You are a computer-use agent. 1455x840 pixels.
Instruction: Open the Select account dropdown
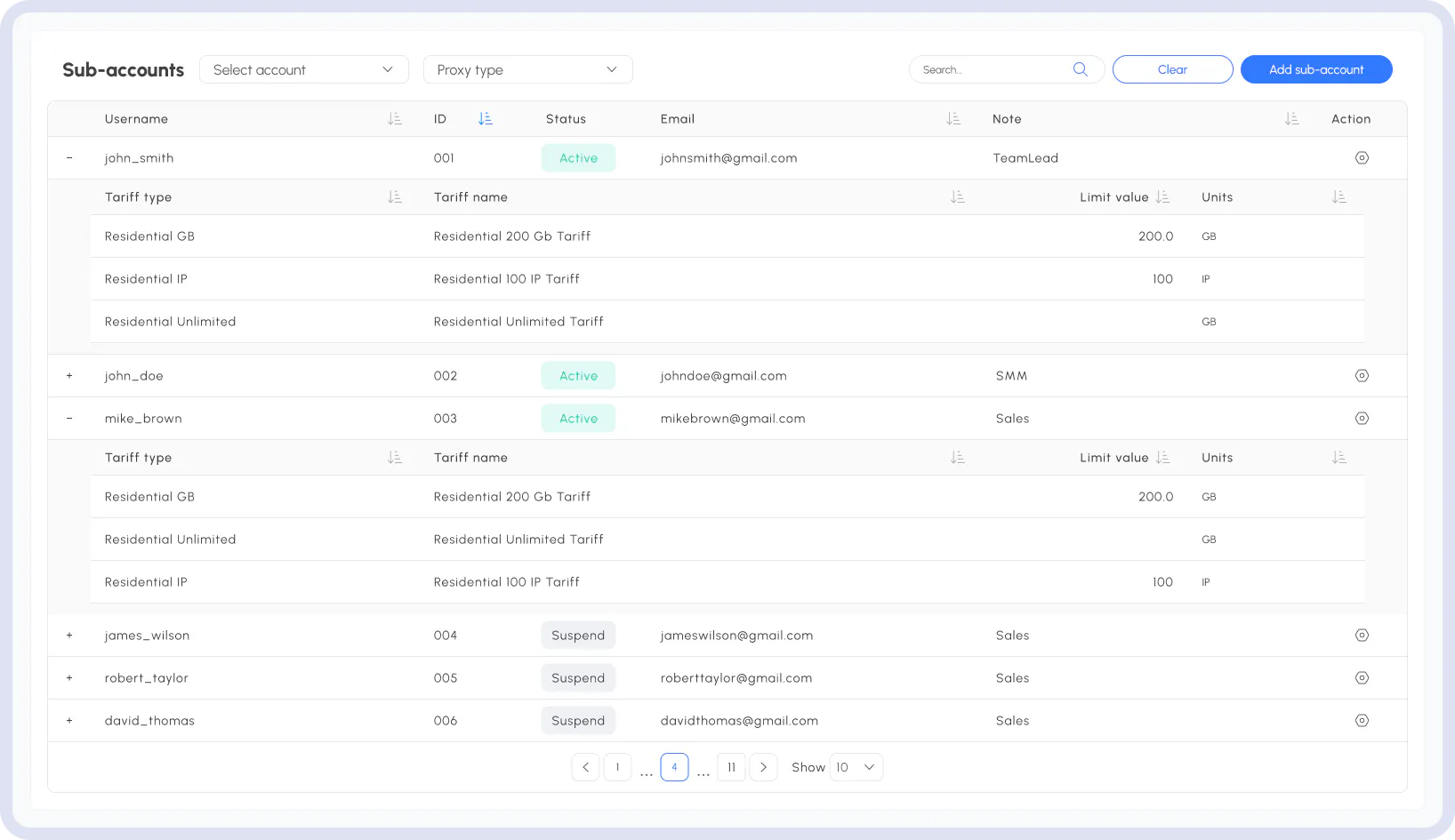(304, 69)
